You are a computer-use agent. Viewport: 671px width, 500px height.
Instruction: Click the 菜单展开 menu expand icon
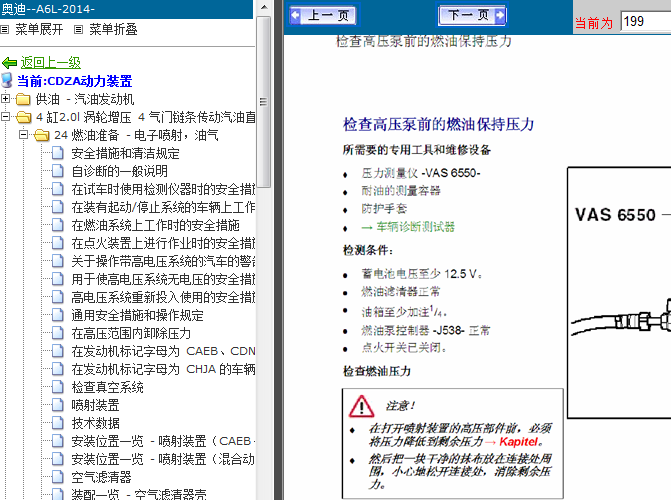[x=5, y=30]
